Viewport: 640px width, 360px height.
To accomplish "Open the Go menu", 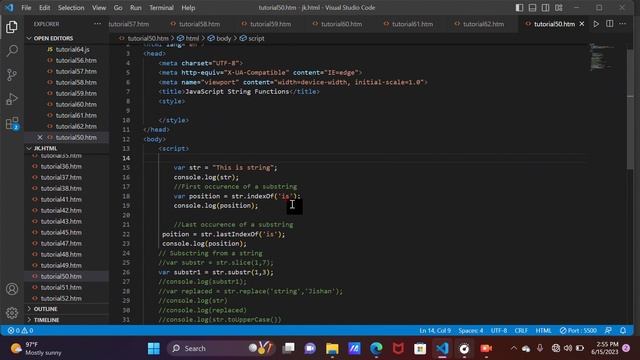I will [x=118, y=8].
